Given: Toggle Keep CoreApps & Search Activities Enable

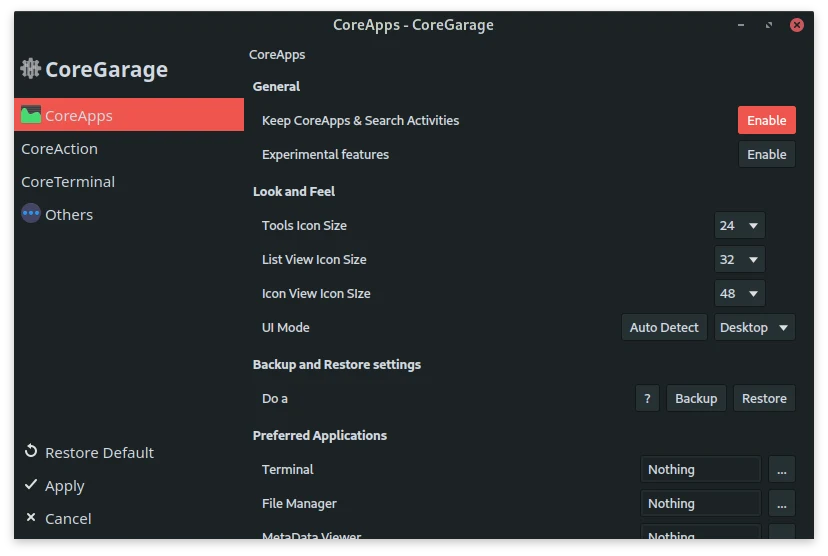Looking at the screenshot, I should coord(766,120).
